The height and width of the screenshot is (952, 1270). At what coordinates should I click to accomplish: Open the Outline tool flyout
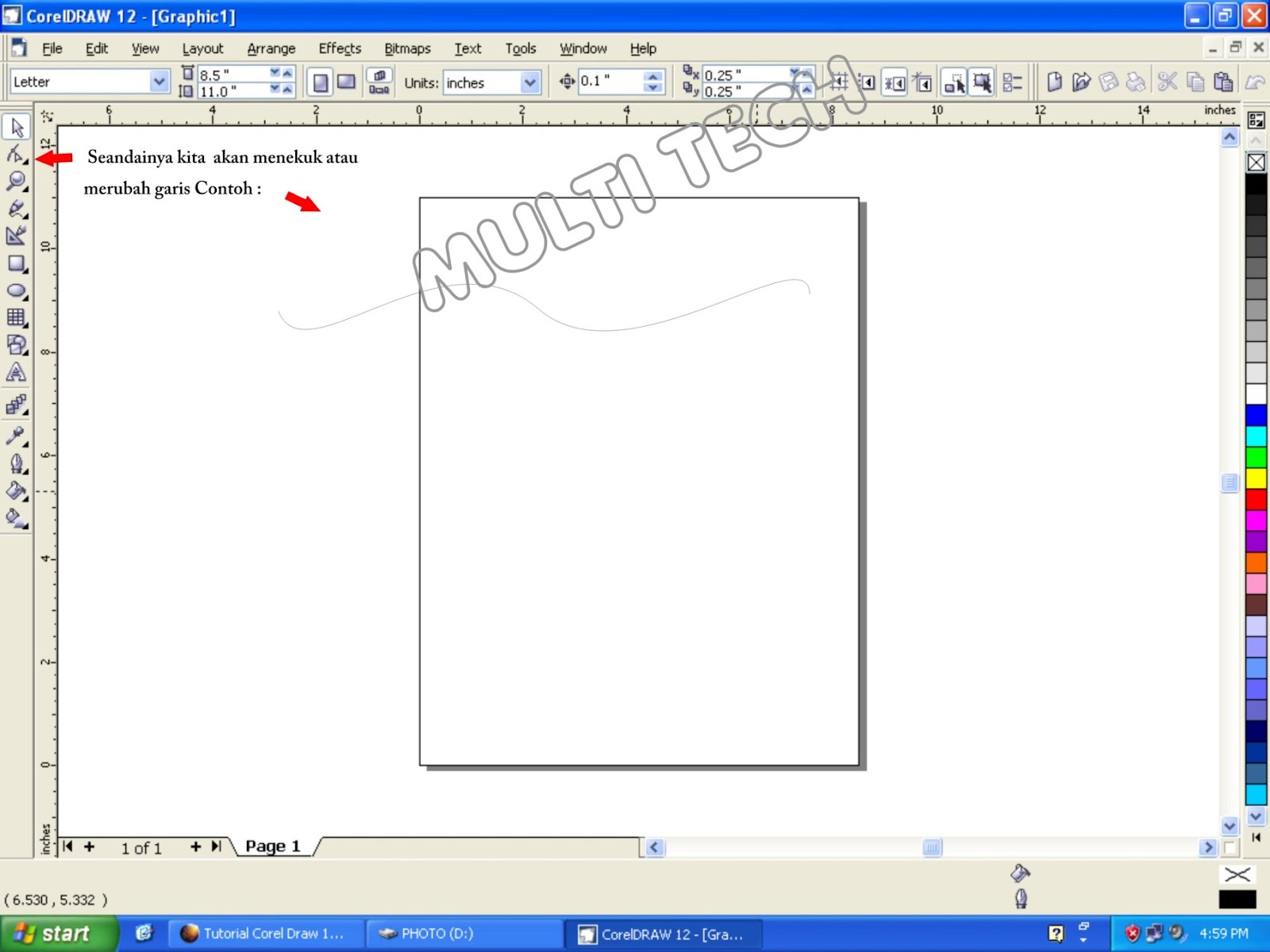click(x=16, y=463)
